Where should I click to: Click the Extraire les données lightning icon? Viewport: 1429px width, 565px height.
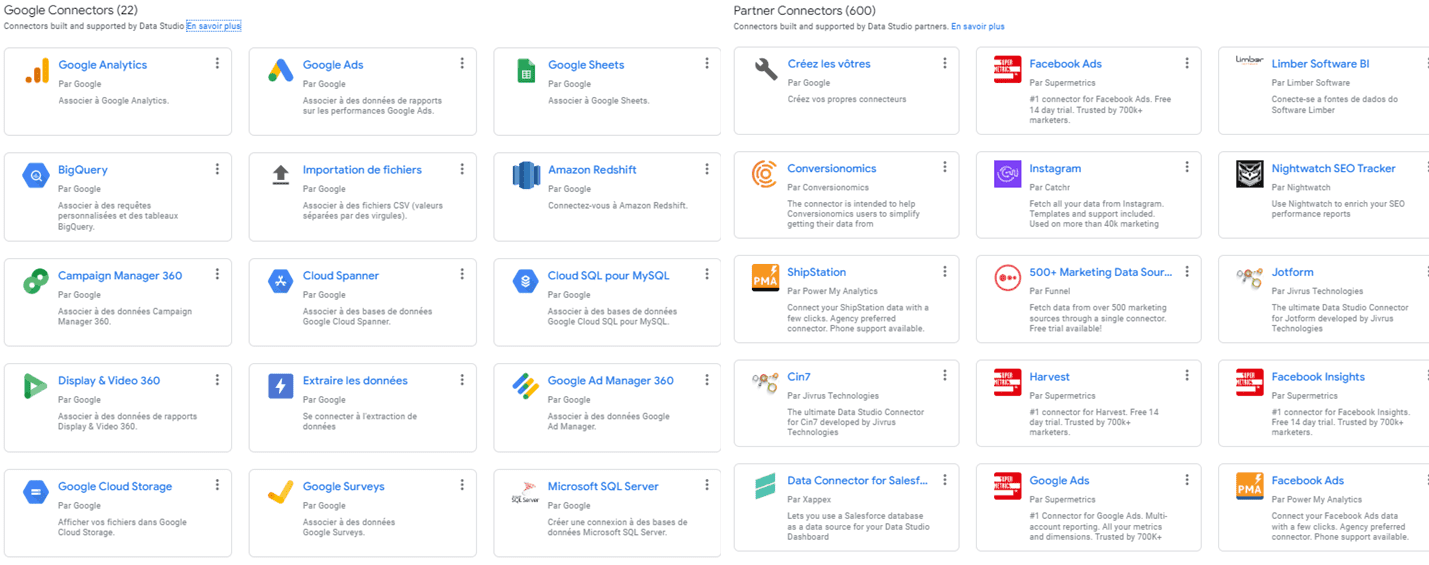tap(280, 387)
